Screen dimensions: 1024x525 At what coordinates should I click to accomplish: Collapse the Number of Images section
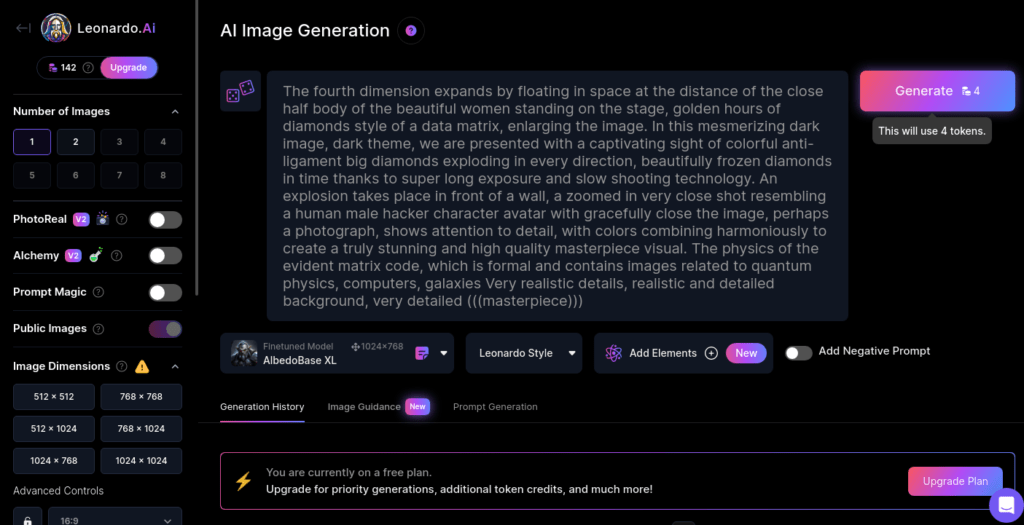click(x=176, y=112)
